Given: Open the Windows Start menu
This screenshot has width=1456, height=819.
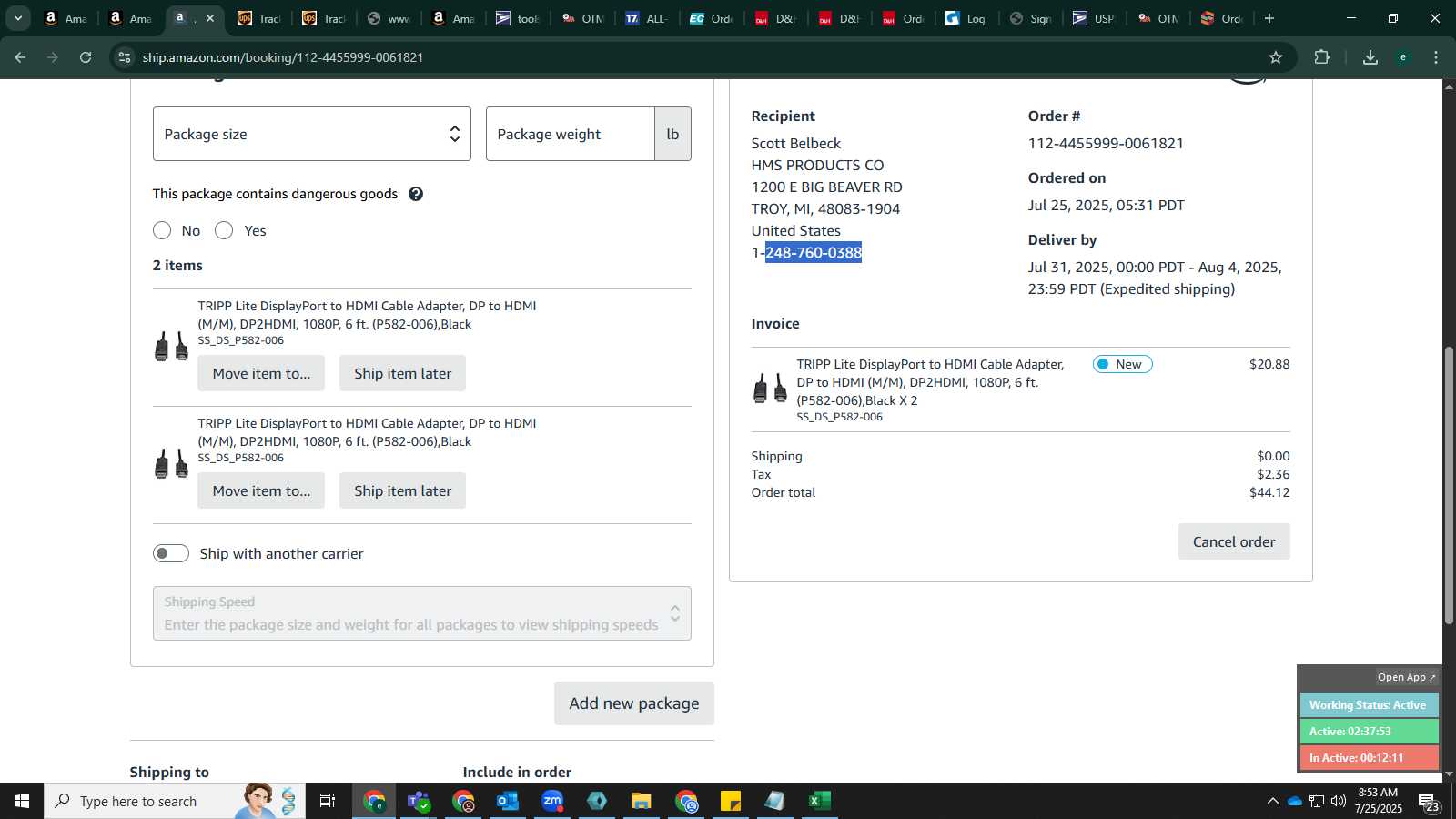Looking at the screenshot, I should pyautogui.click(x=22, y=801).
